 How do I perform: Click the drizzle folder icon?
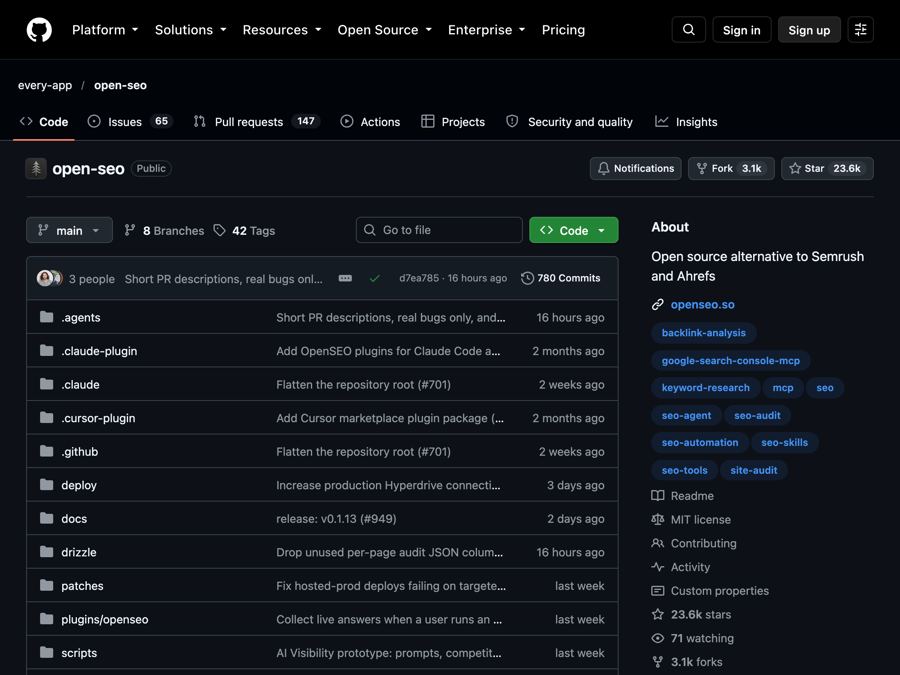coord(46,552)
